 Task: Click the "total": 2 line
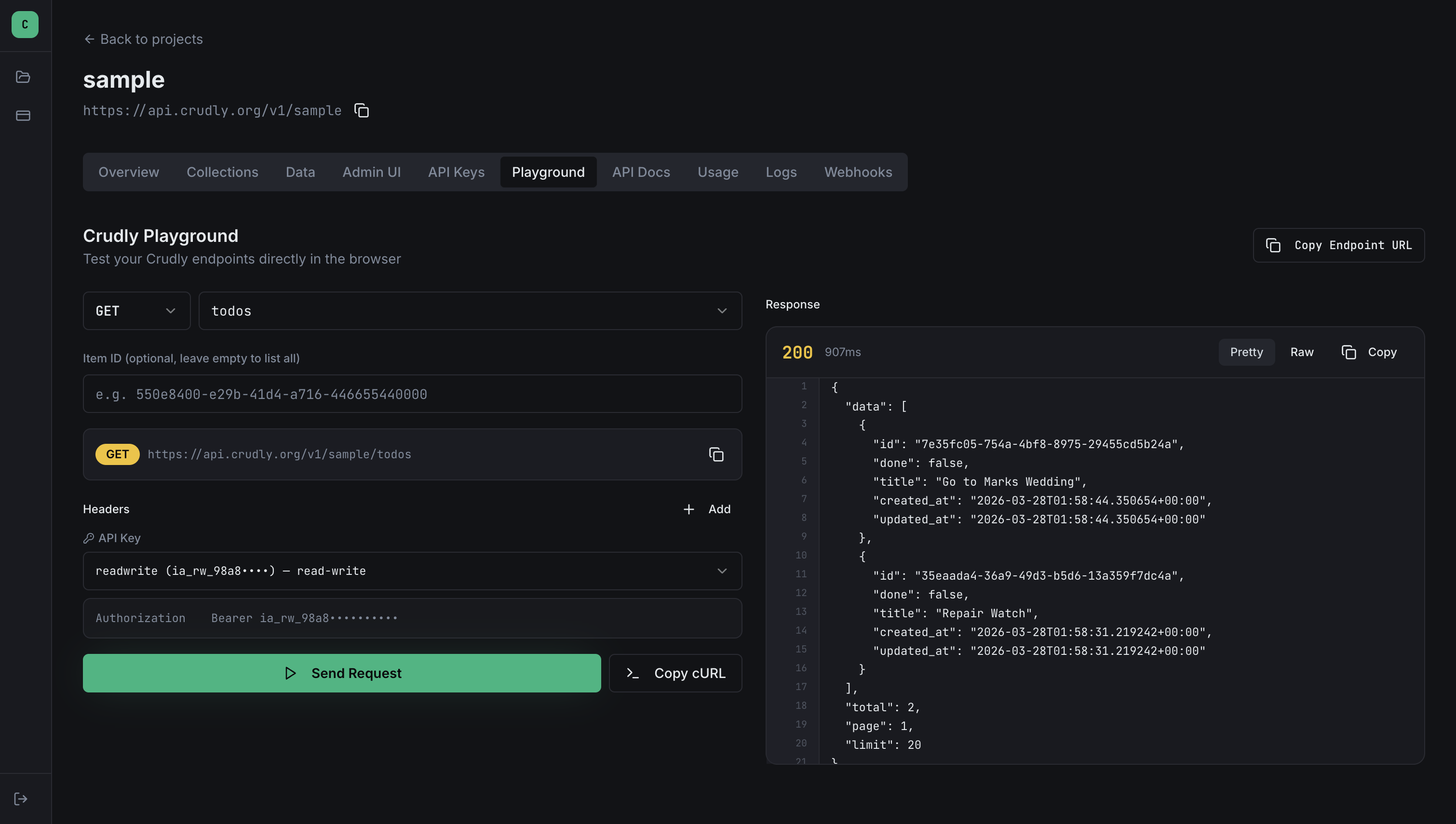[883, 707]
